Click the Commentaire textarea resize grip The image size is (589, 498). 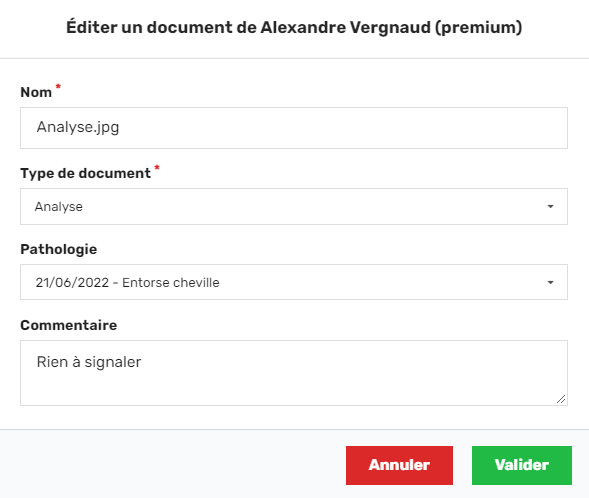coord(561,399)
